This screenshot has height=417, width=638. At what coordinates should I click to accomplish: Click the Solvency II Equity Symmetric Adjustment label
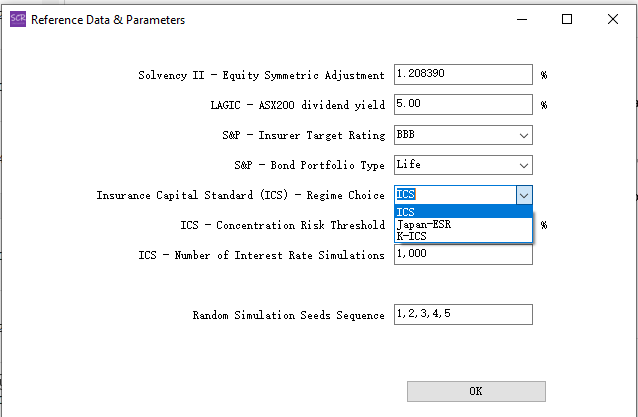[x=261, y=76]
